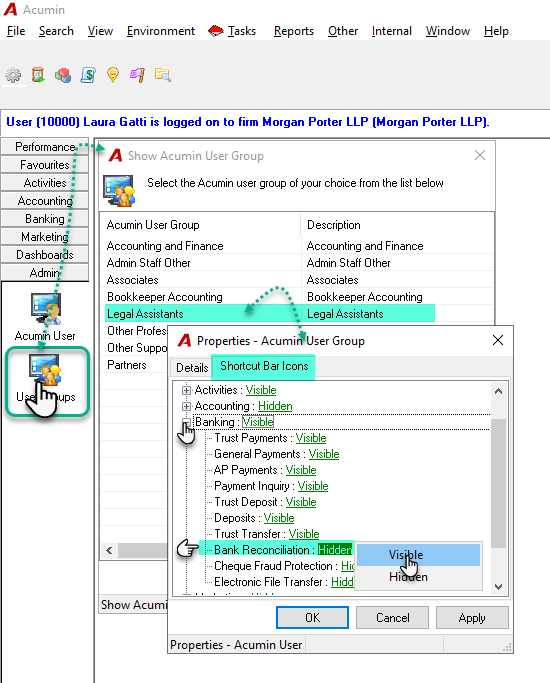Open the Marketing shortcut bar section
Image resolution: width=550 pixels, height=683 pixels.
coord(45,237)
